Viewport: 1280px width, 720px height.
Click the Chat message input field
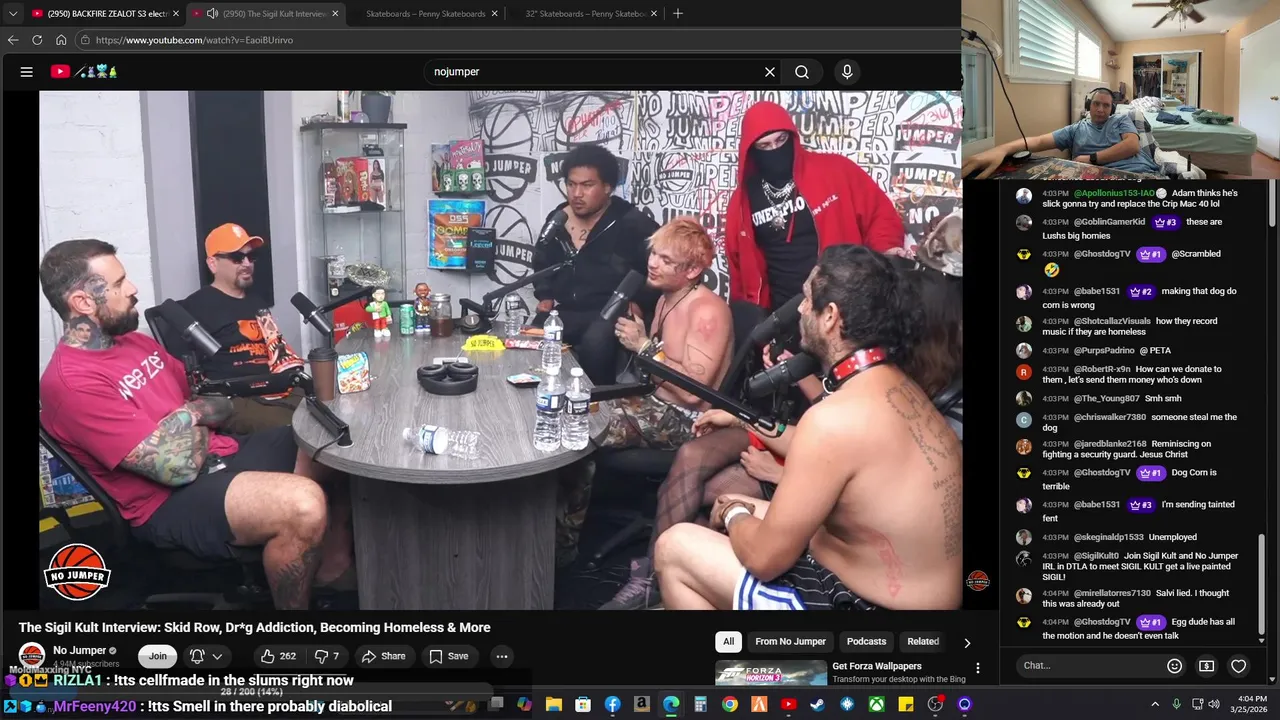pyautogui.click(x=1090, y=666)
